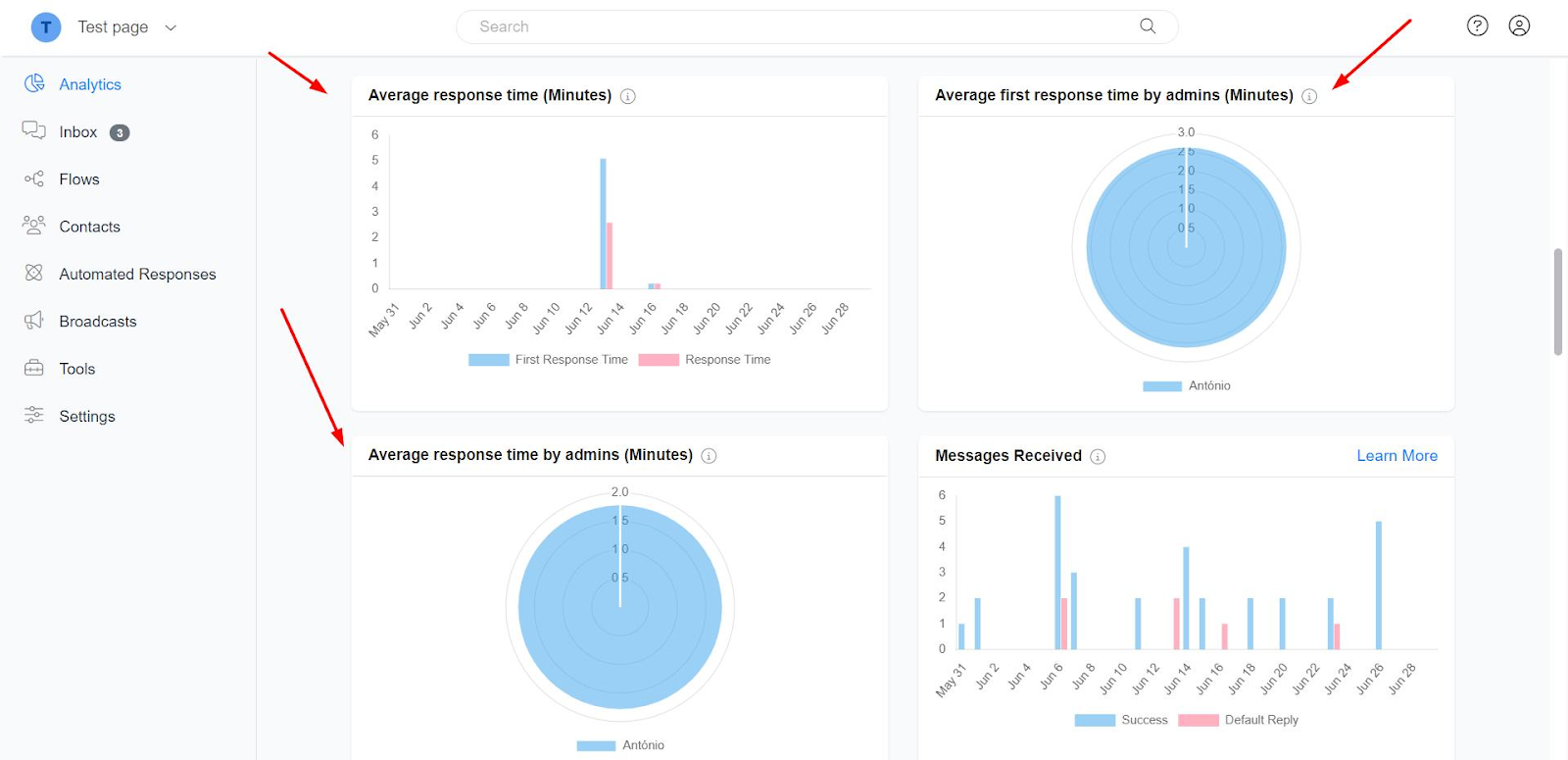Go to the Flows section
The image size is (1568, 760).
(x=79, y=179)
